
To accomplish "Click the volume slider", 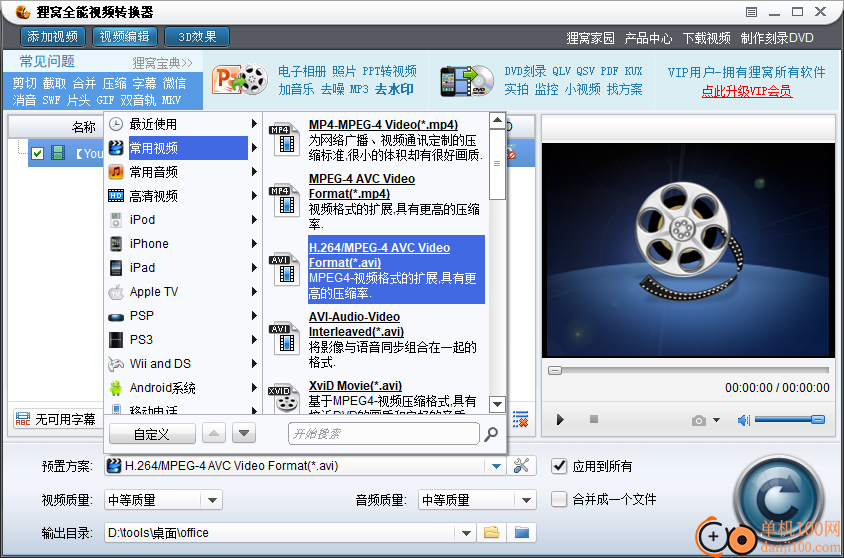I will pyautogui.click(x=788, y=420).
